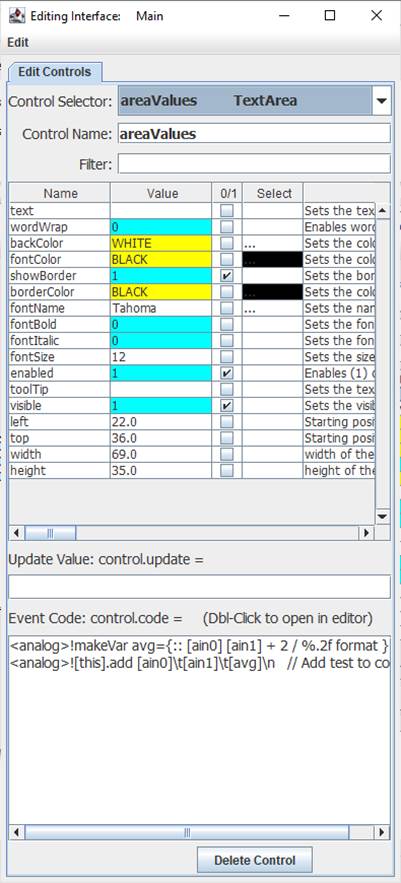Click the table's horizontal scroll left arrow

(16, 533)
